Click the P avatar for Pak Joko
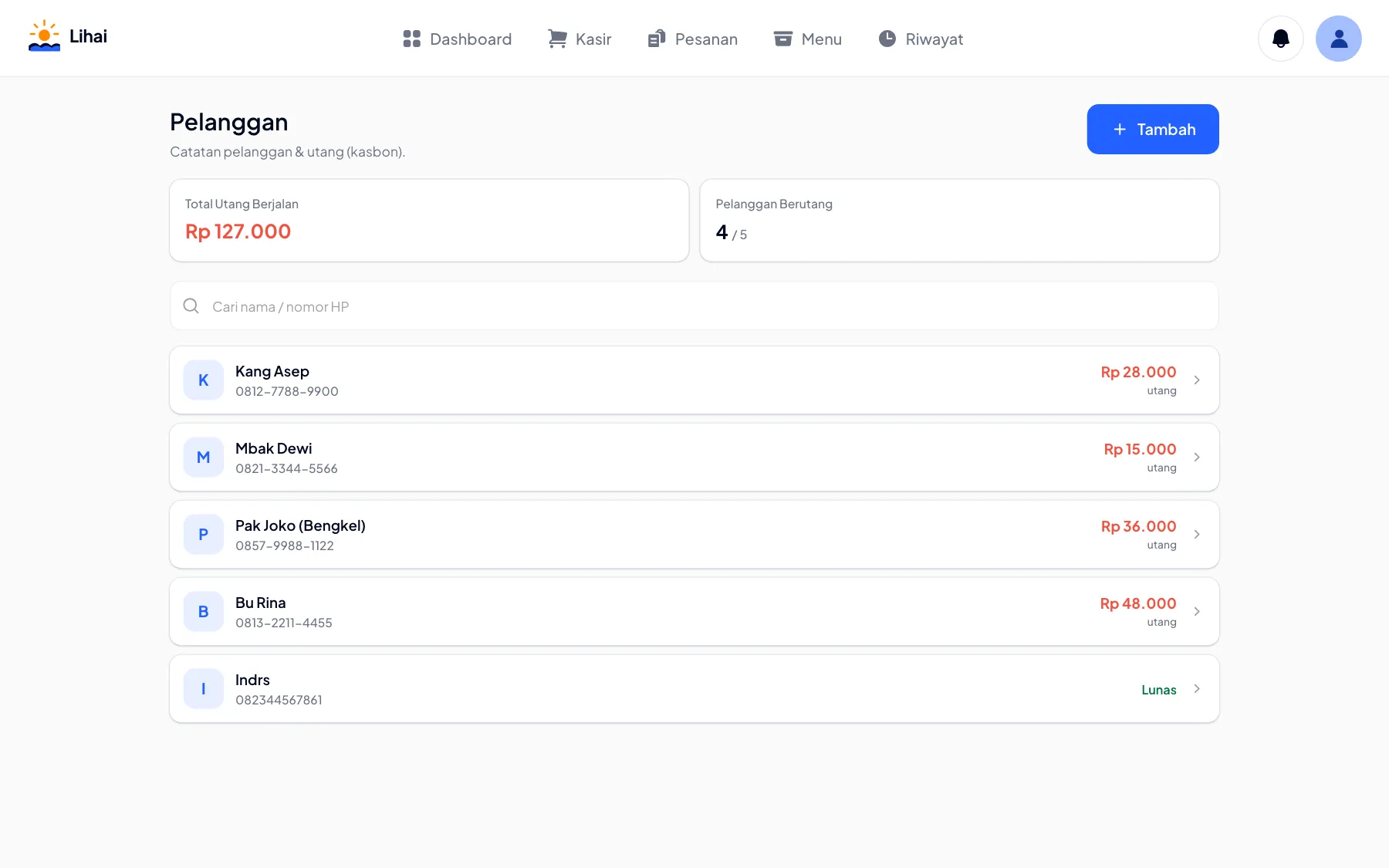The width and height of the screenshot is (1389, 868). coord(204,535)
